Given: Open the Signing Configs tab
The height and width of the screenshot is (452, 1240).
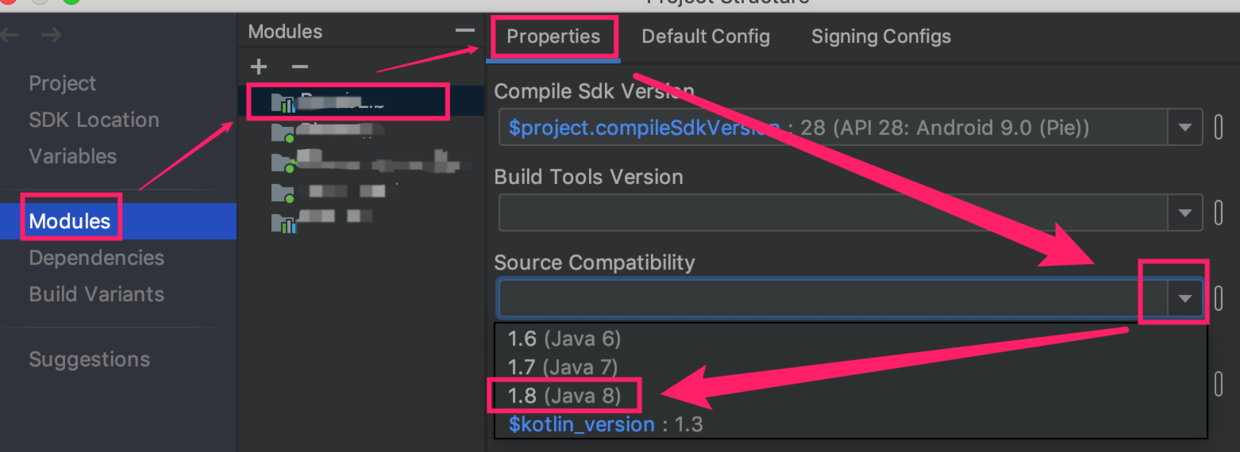Looking at the screenshot, I should (881, 37).
